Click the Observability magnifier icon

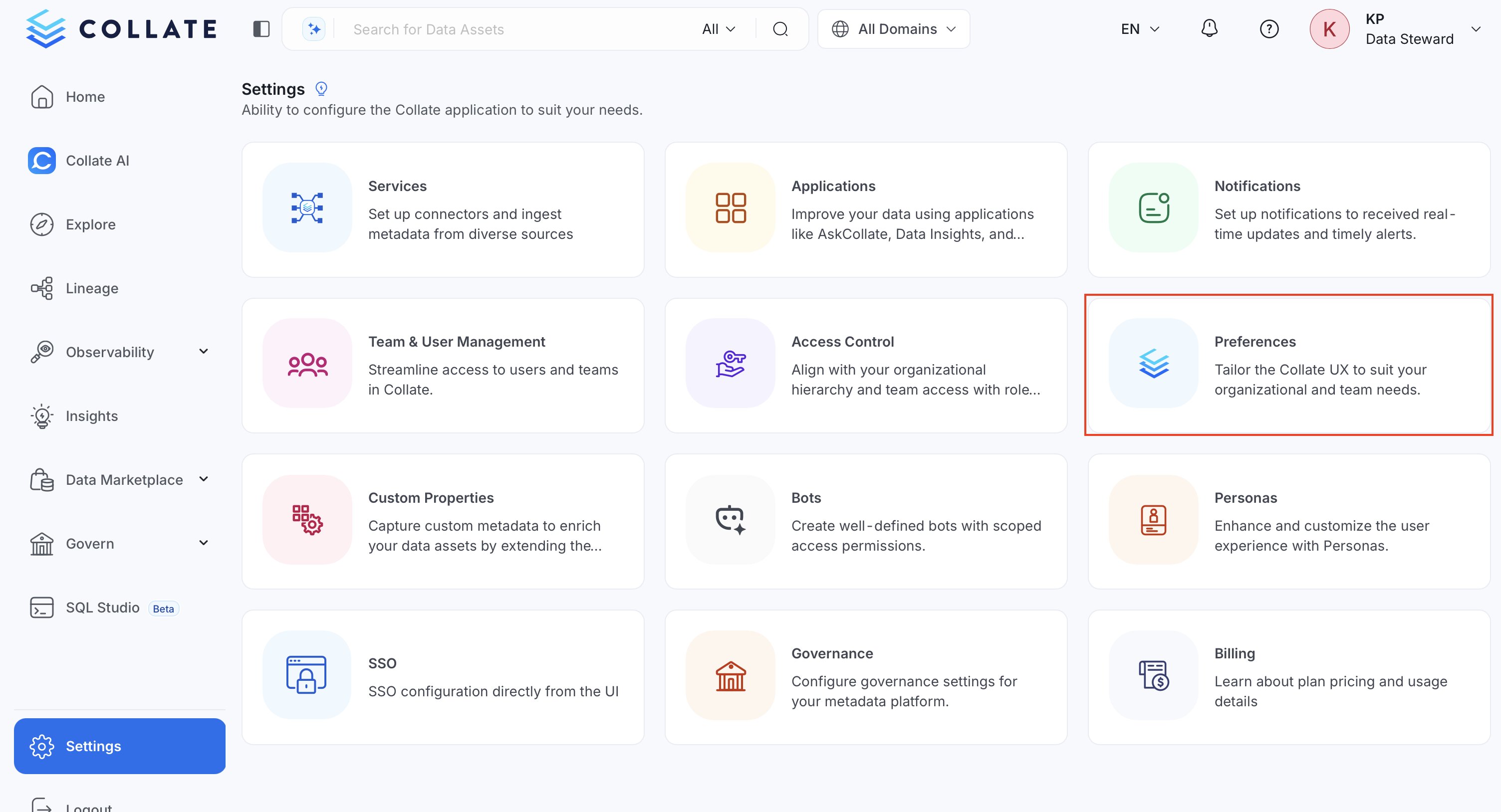(42, 352)
